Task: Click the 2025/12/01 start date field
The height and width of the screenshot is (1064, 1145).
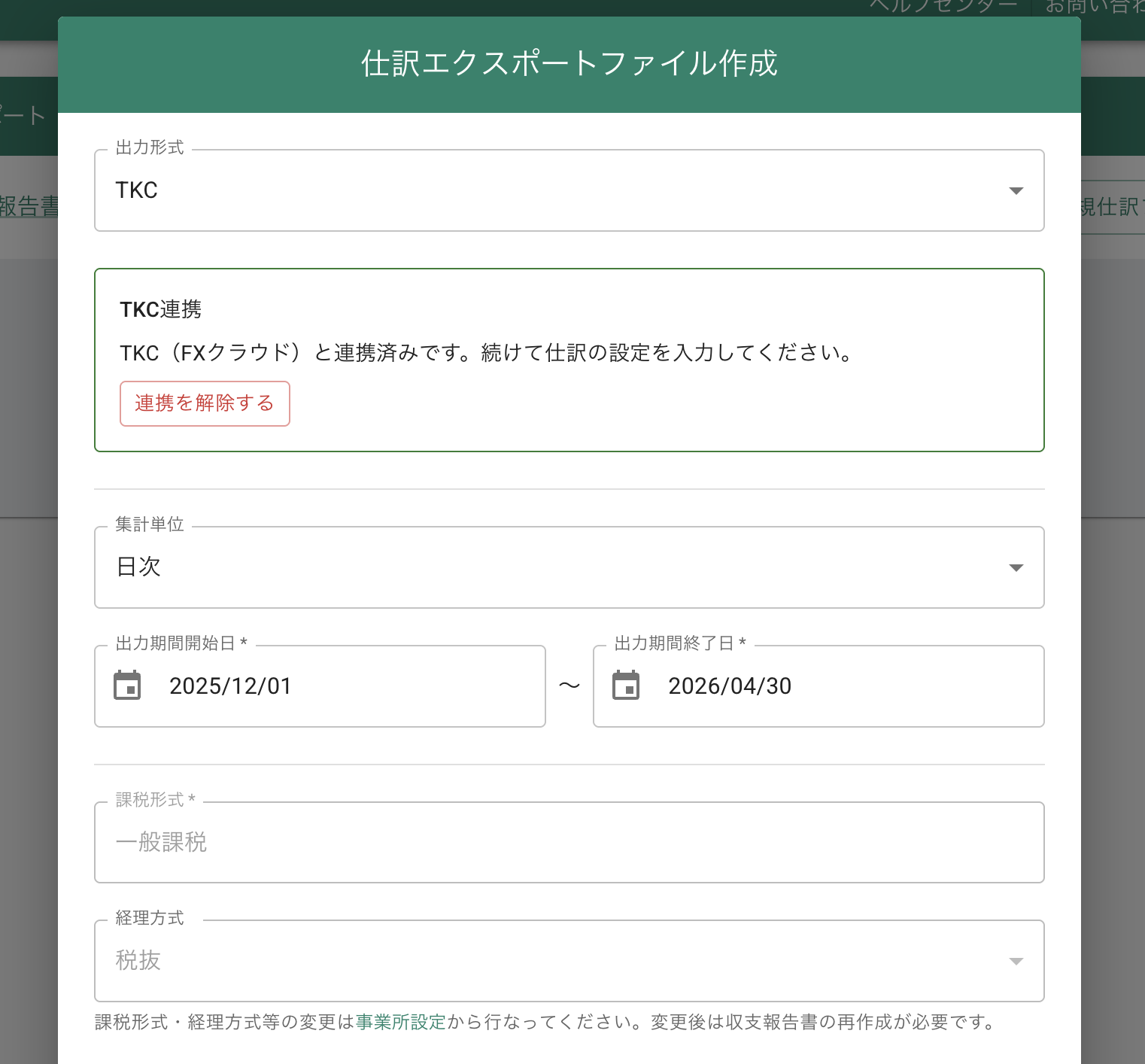Action: pos(320,686)
